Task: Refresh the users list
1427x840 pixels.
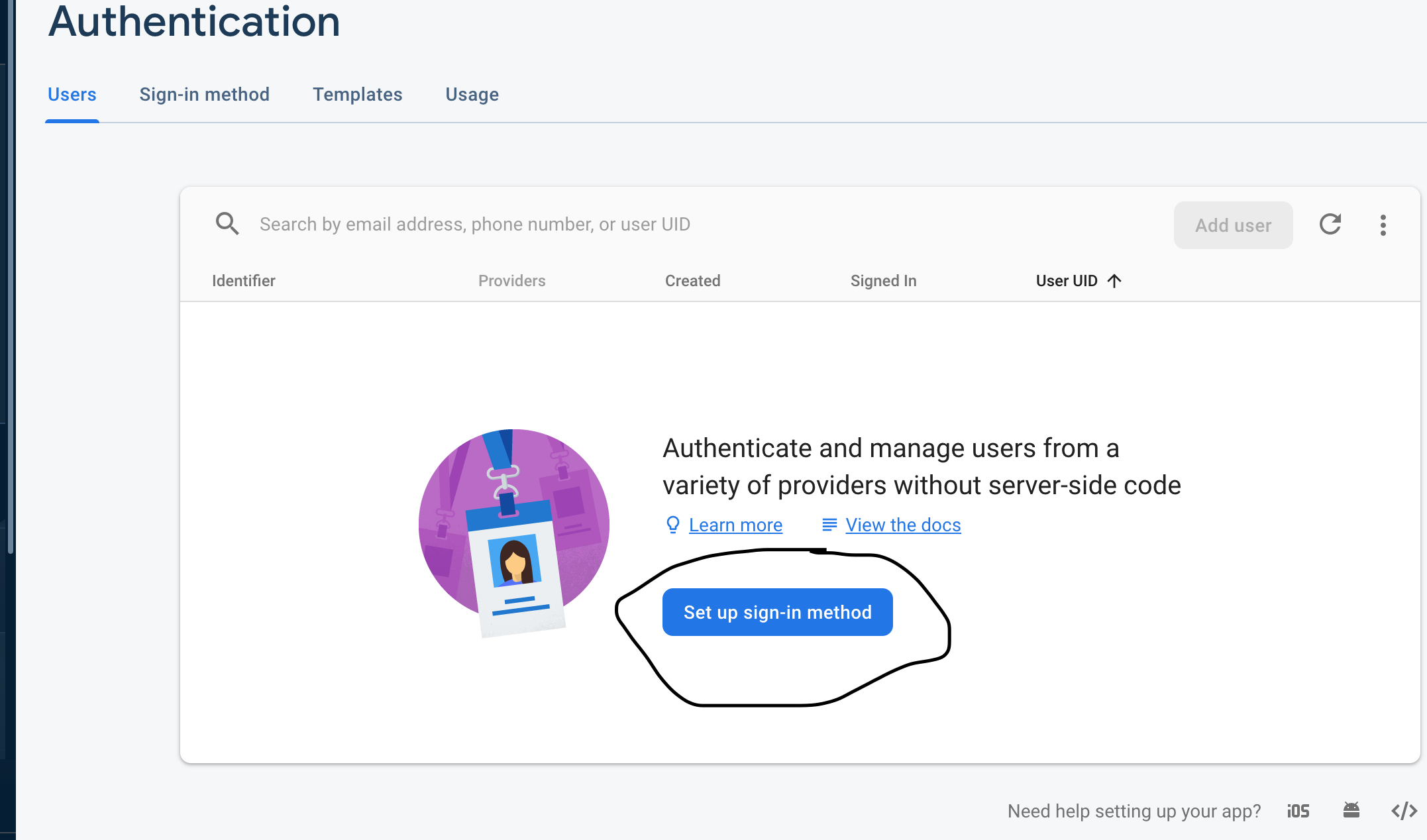Action: 1330,225
